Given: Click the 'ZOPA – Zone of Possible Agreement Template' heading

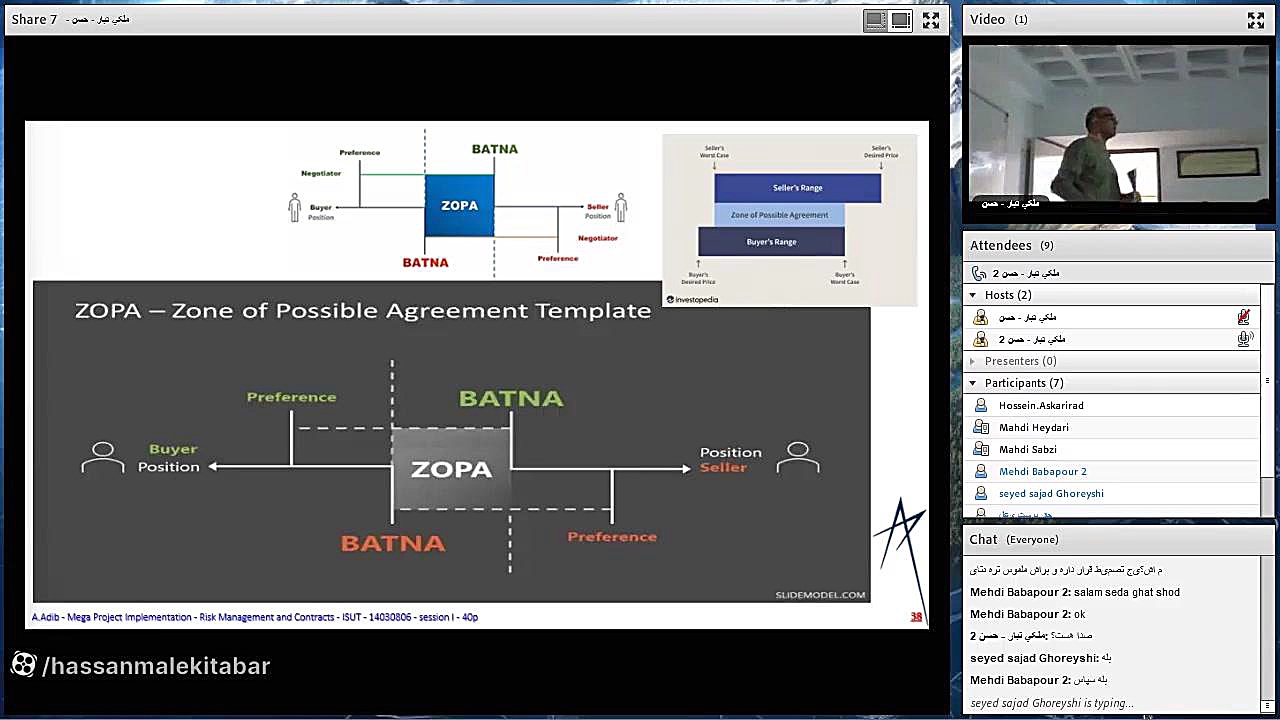Looking at the screenshot, I should 363,311.
